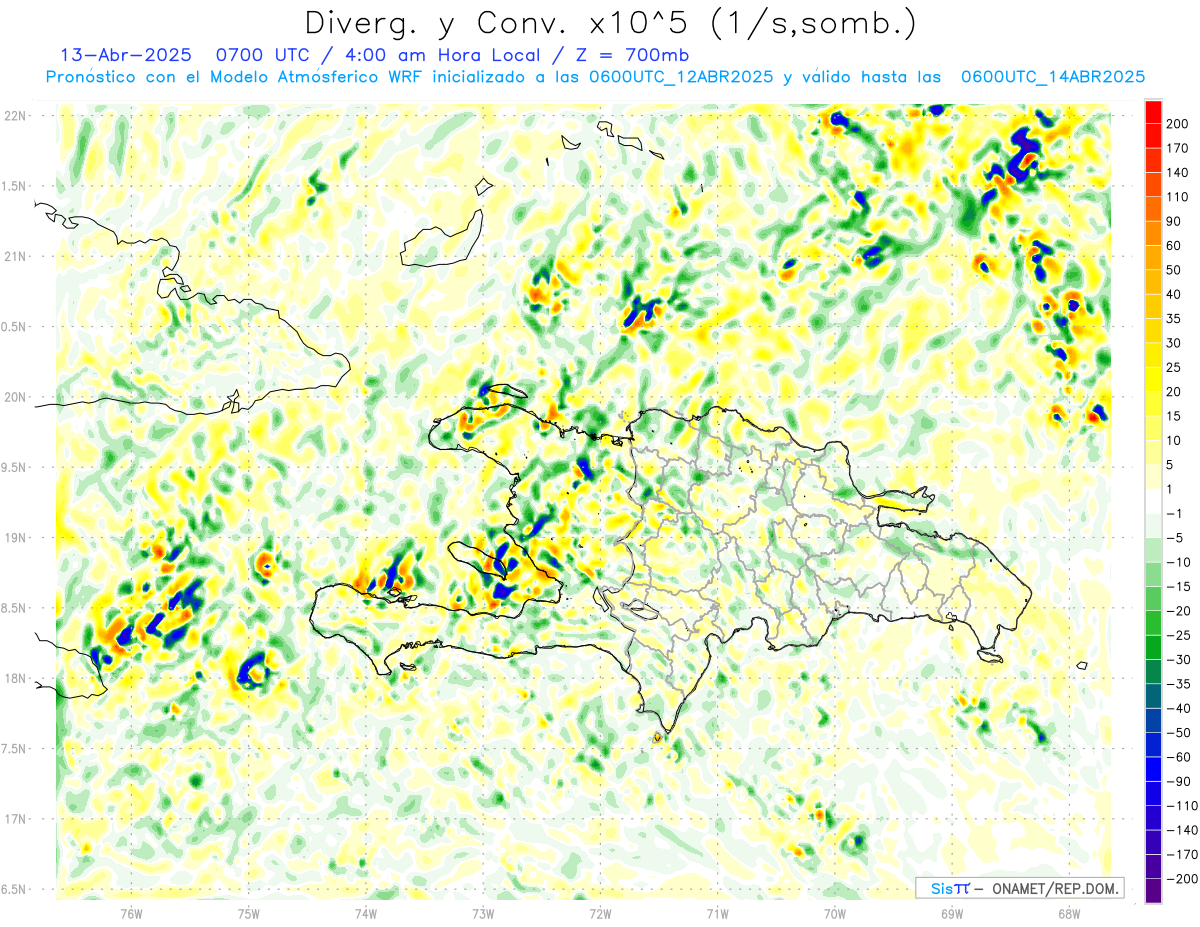Pick the red swatch above the 200 label
The width and height of the screenshot is (1200, 927).
[1153, 112]
